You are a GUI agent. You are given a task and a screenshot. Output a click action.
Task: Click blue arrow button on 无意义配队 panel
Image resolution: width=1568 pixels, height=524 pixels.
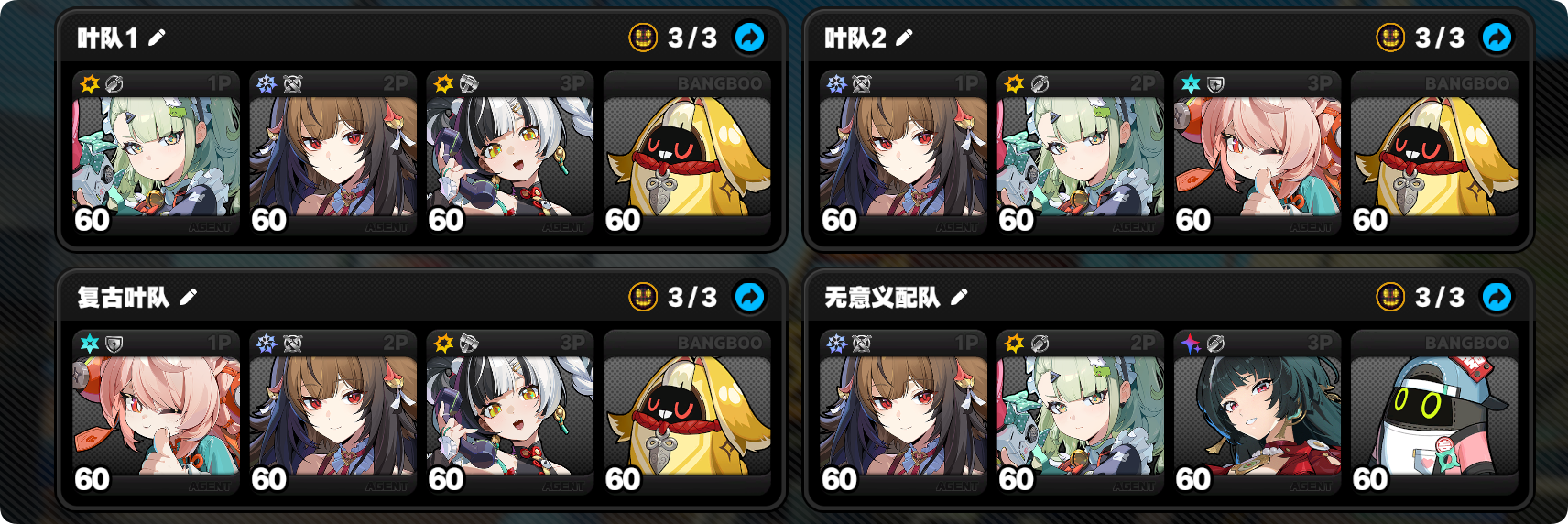coord(1497,297)
